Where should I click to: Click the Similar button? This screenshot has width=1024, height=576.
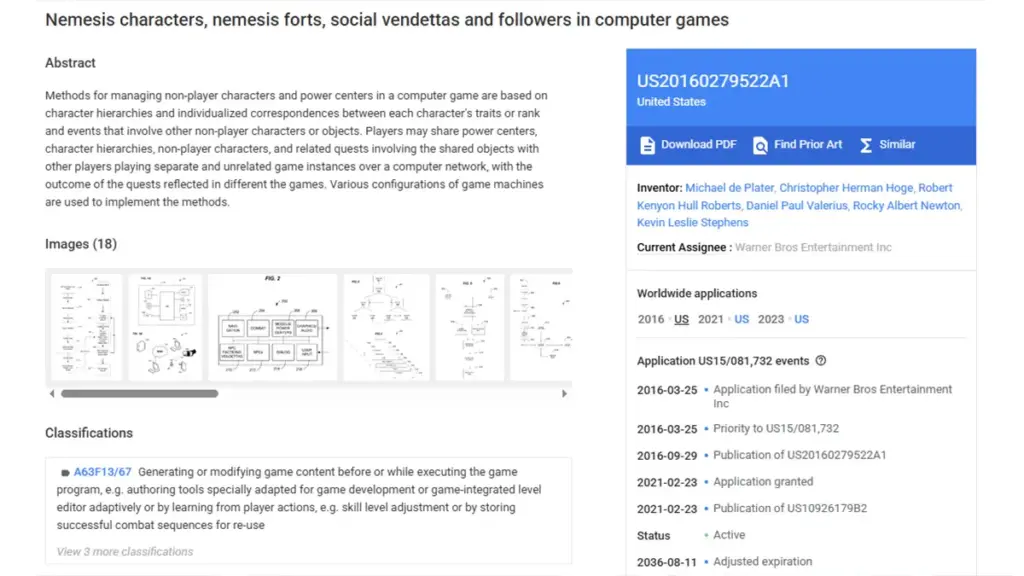(x=887, y=145)
